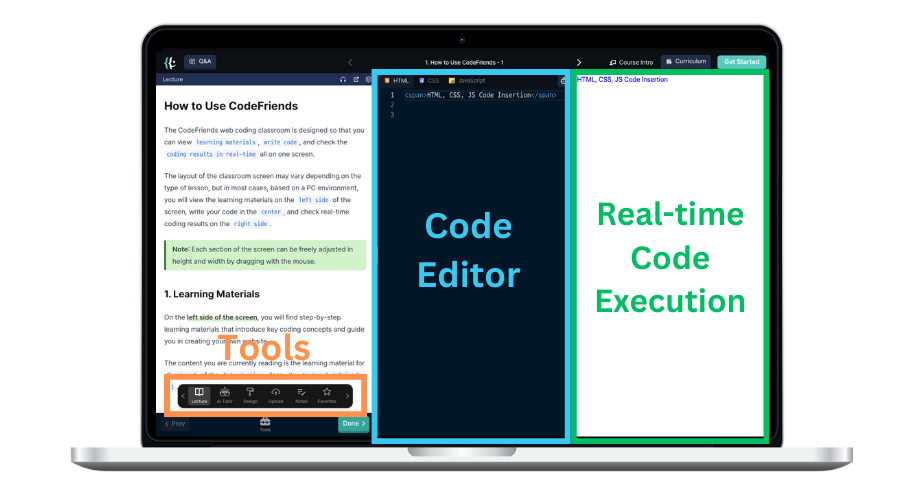Go to previous lesson using top chevron

[x=350, y=62]
